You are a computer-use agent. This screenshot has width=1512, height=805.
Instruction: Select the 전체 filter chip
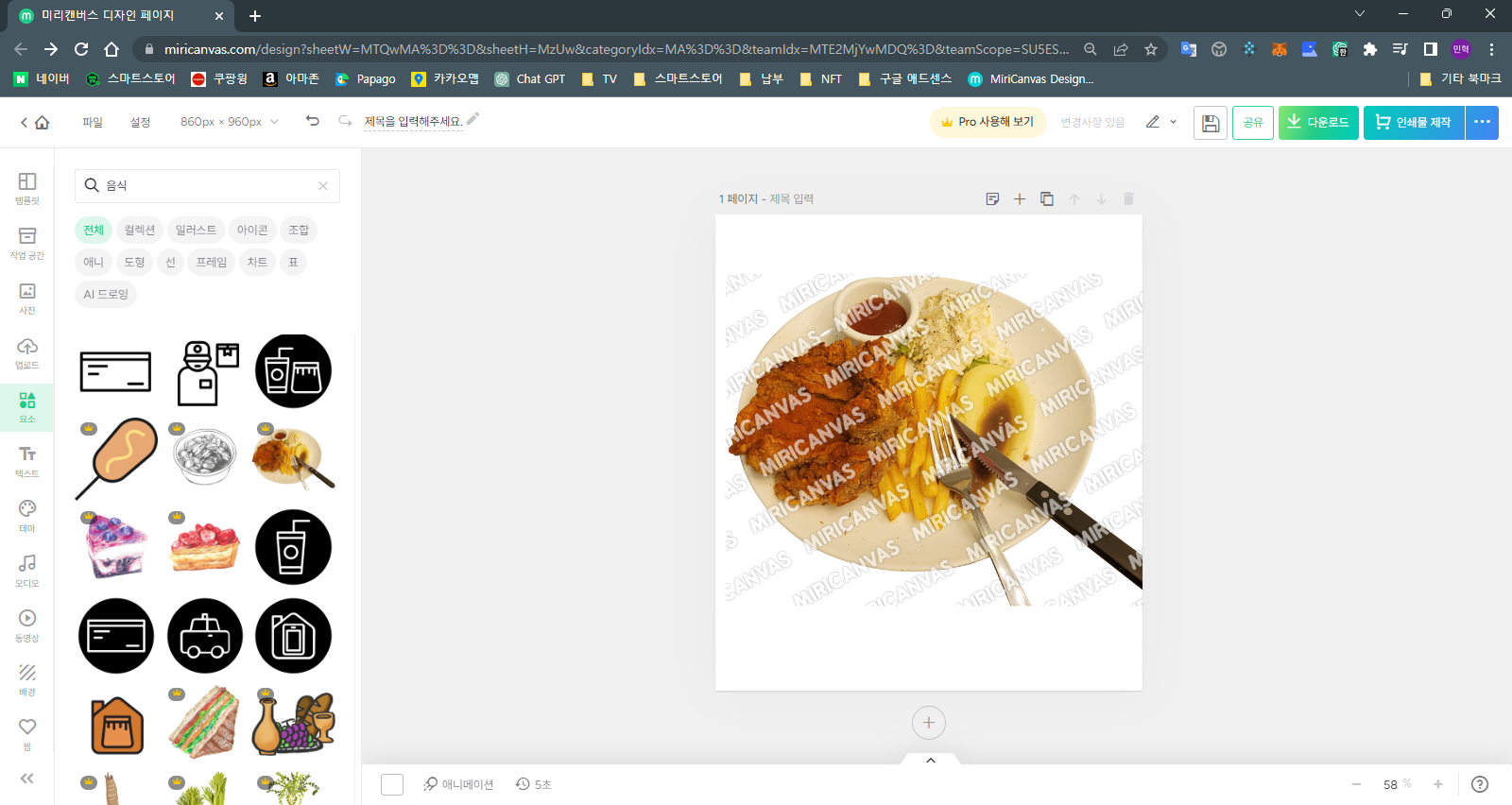coord(94,230)
